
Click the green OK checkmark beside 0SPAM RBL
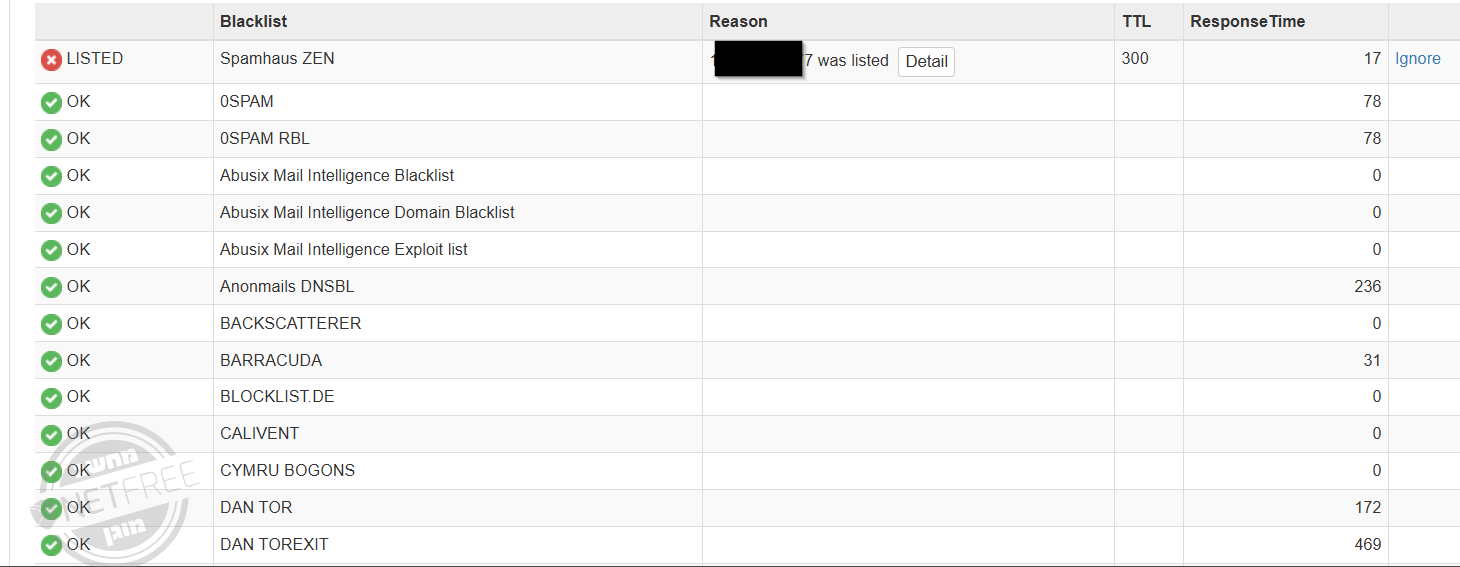click(x=51, y=140)
